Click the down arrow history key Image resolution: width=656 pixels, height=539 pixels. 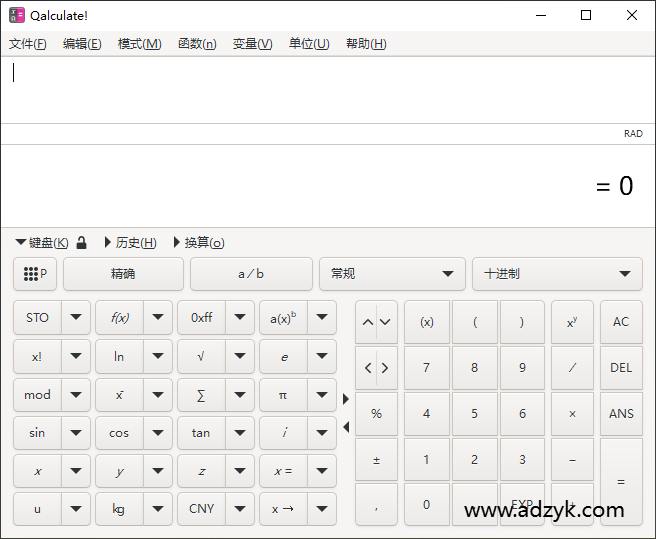[385, 322]
